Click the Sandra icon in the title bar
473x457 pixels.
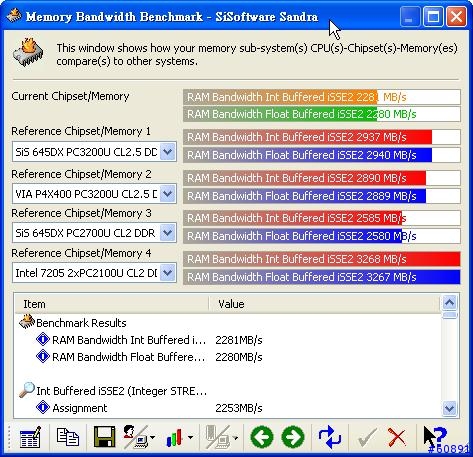(14, 16)
